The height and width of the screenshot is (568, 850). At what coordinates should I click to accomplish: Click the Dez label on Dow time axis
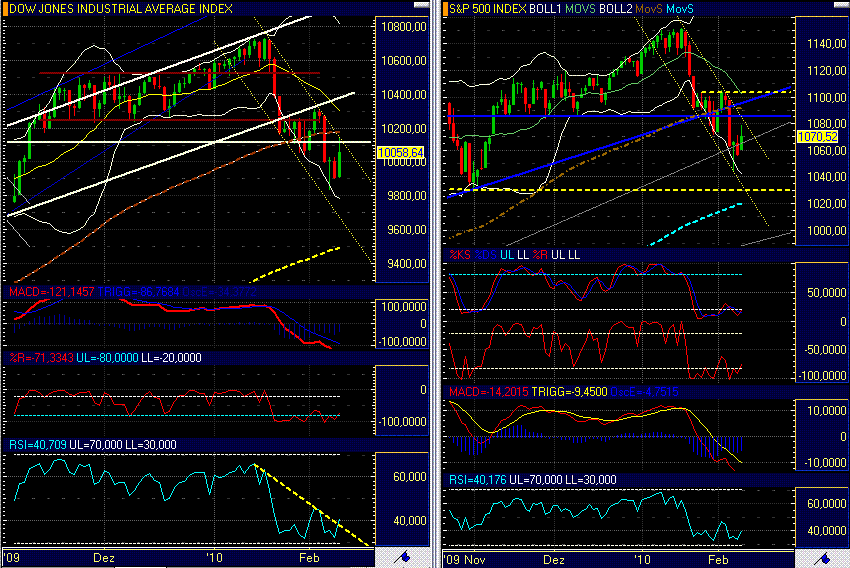pos(104,558)
